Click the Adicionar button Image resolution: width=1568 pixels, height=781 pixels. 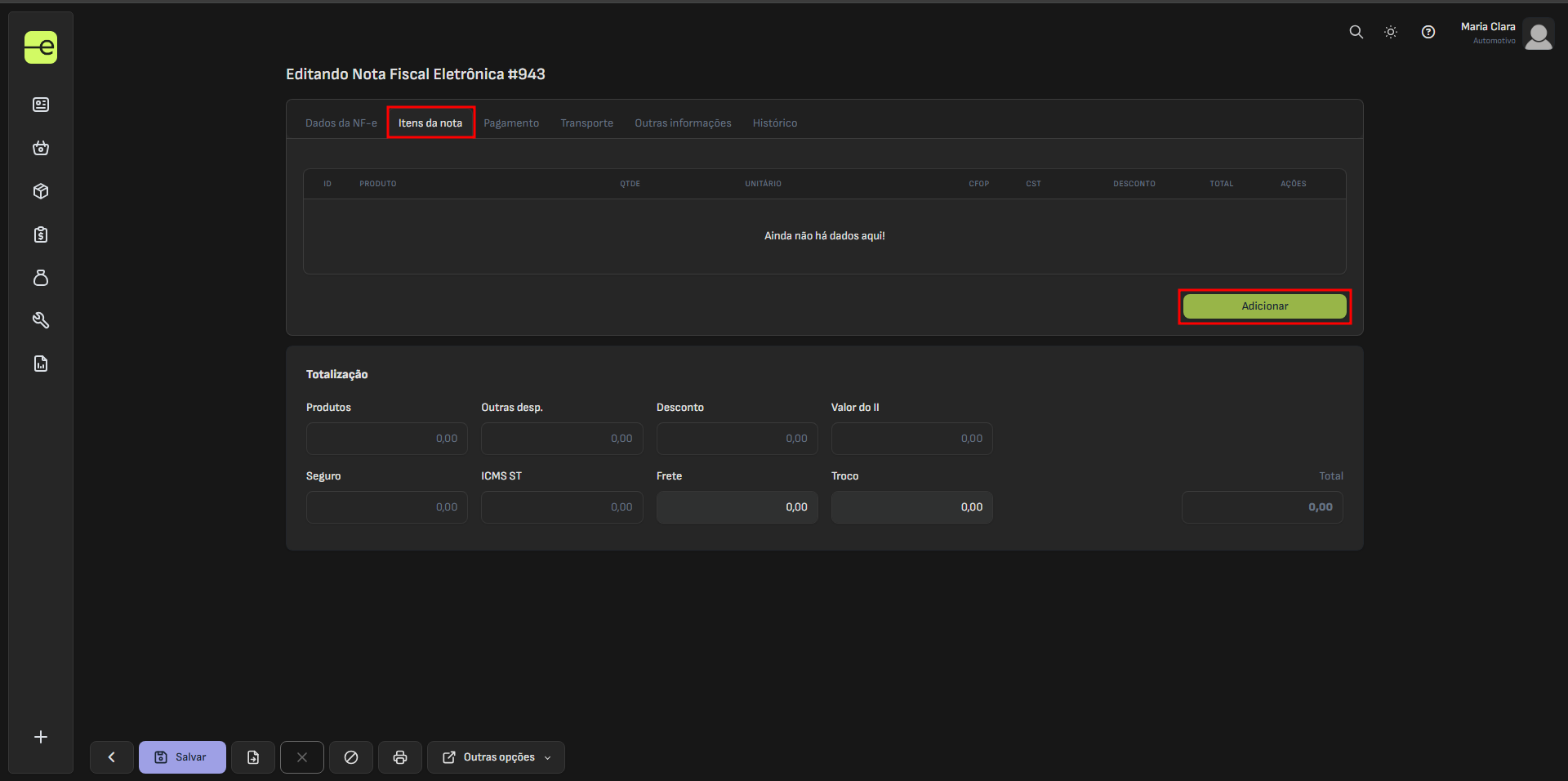tap(1264, 306)
